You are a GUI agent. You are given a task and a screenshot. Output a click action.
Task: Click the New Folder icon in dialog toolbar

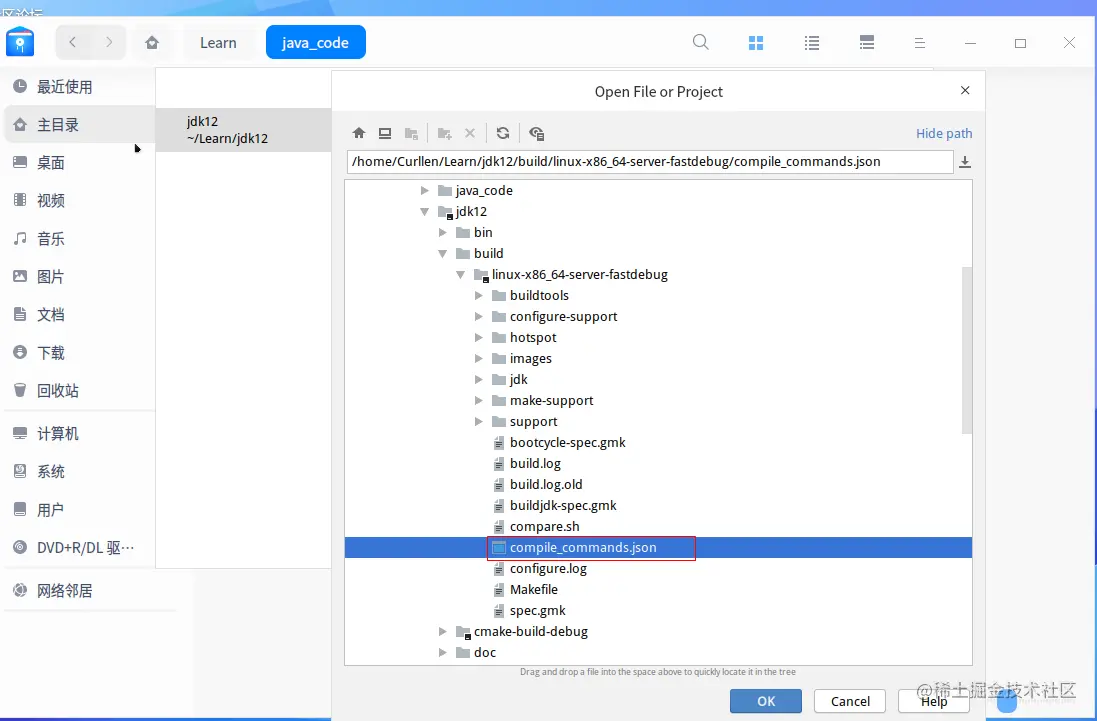click(444, 133)
